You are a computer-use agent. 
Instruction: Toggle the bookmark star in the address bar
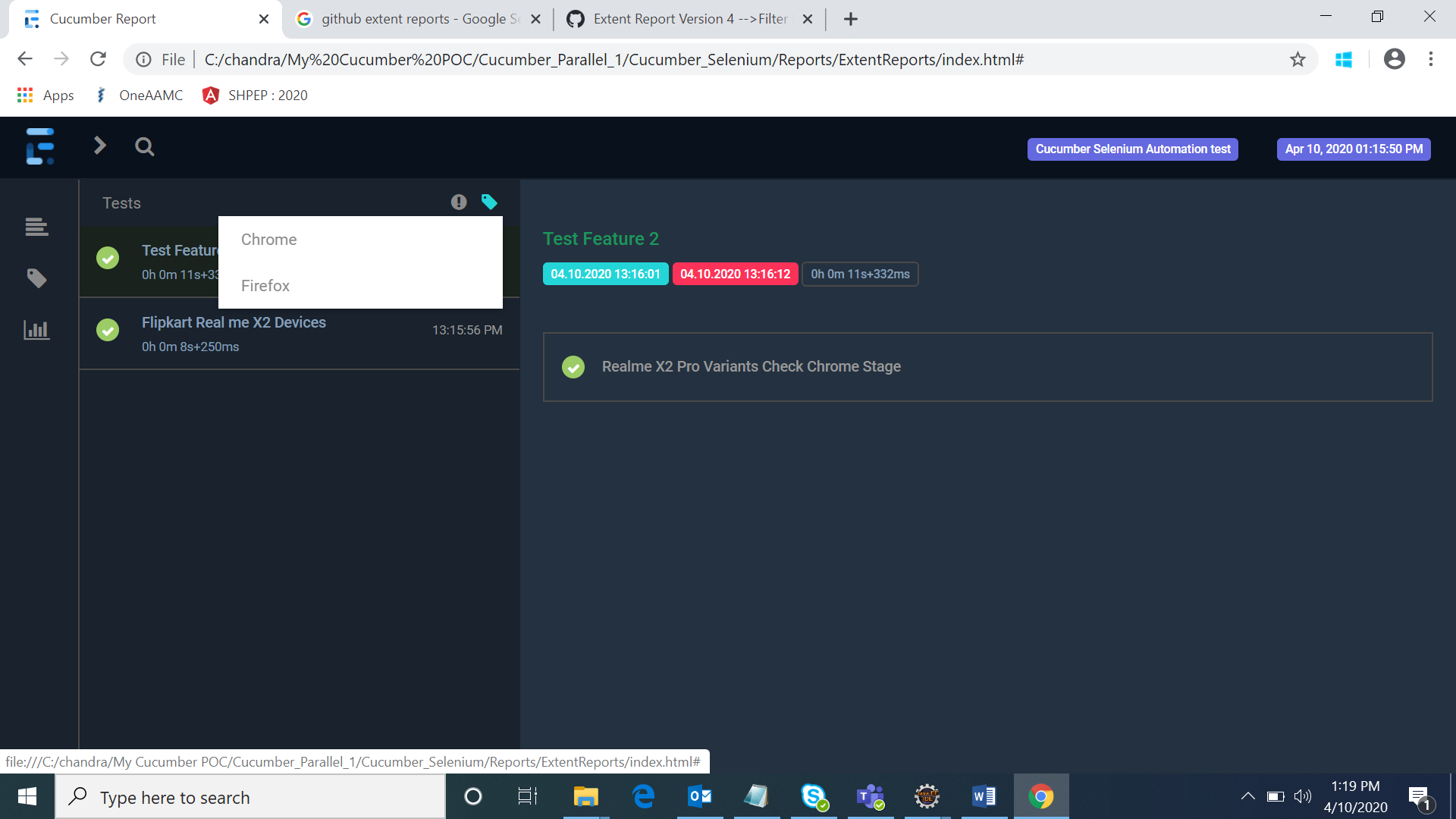click(1298, 59)
